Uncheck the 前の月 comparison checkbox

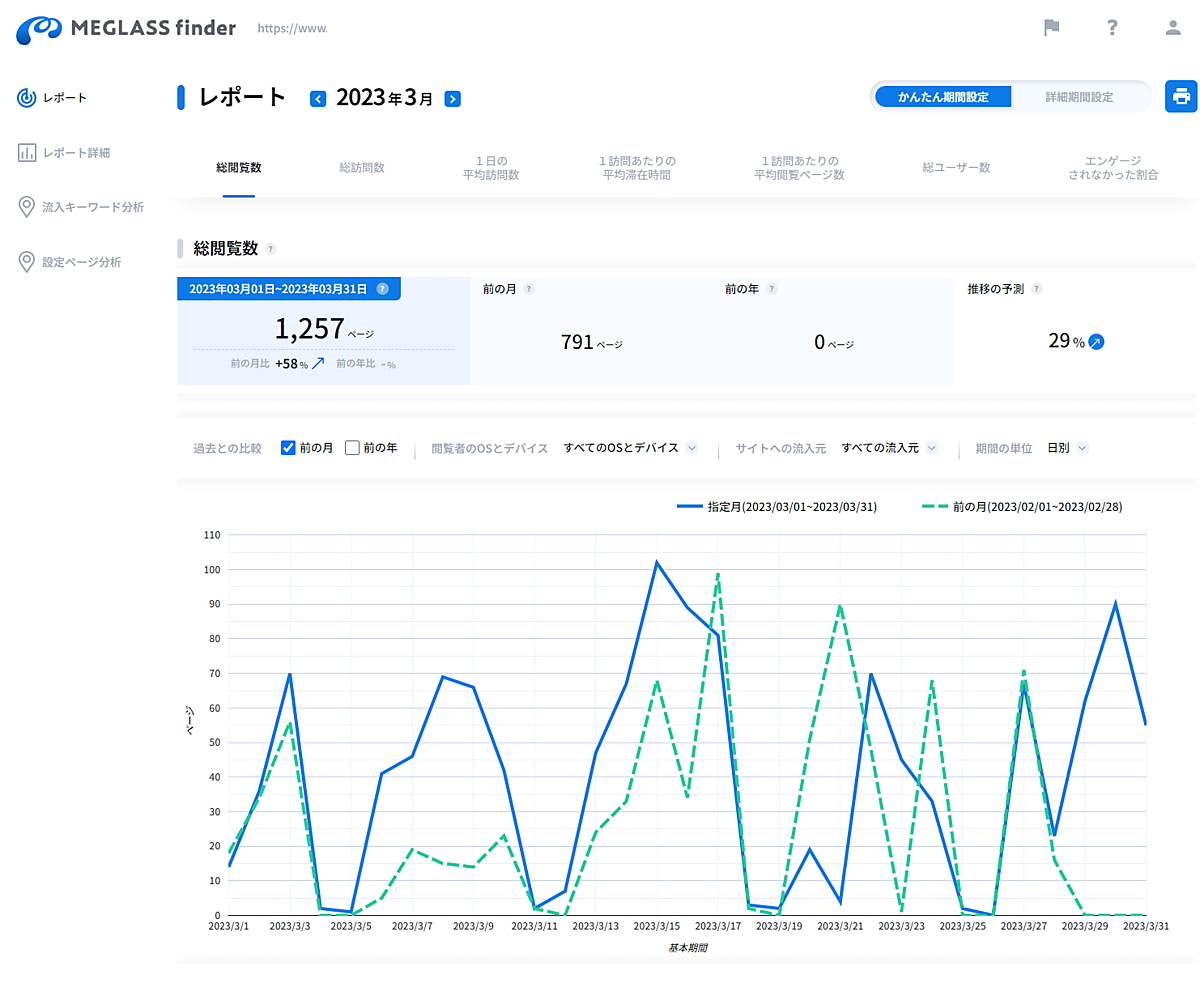pos(288,448)
